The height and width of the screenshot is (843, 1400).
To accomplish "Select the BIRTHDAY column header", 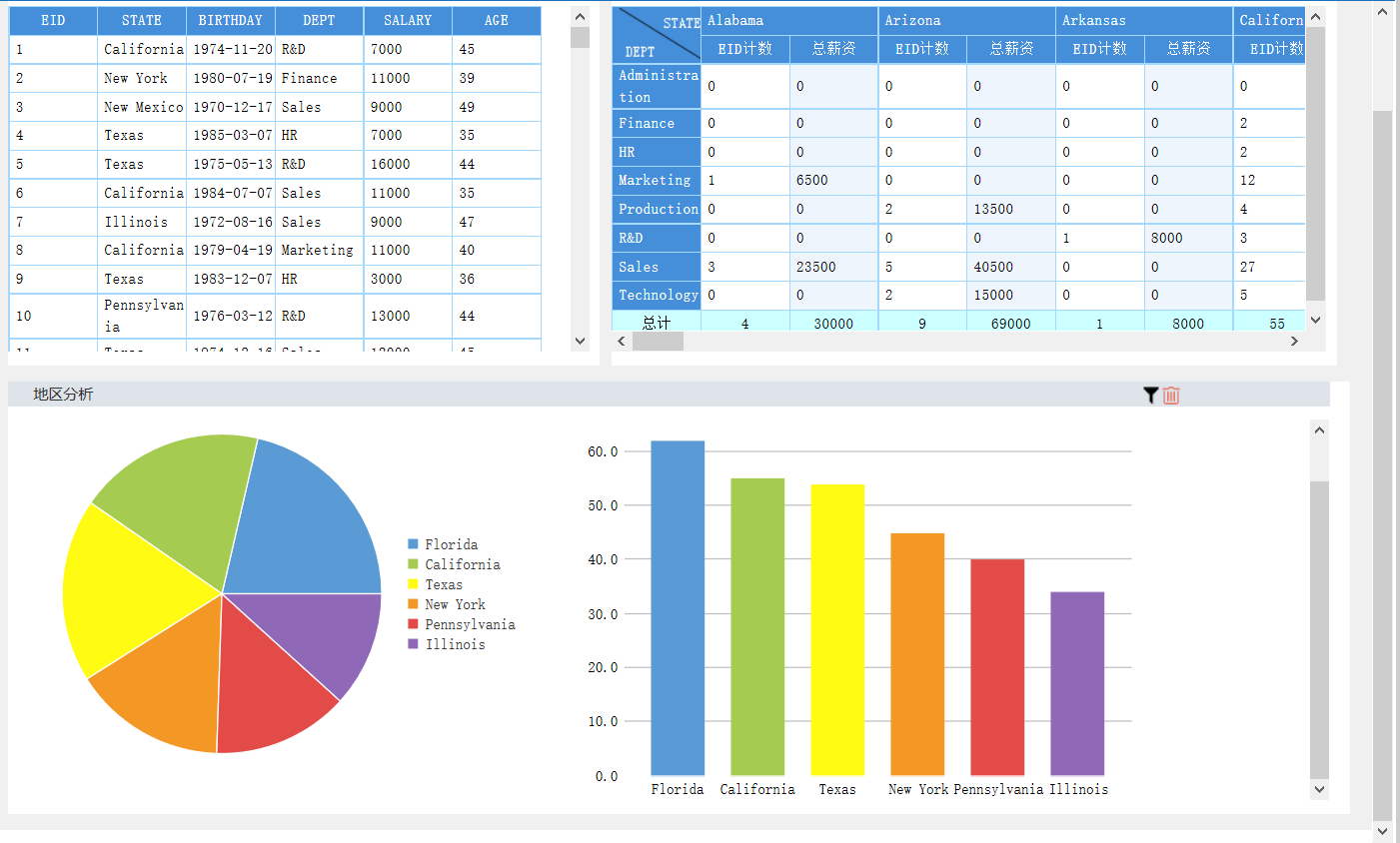I will 230,20.
